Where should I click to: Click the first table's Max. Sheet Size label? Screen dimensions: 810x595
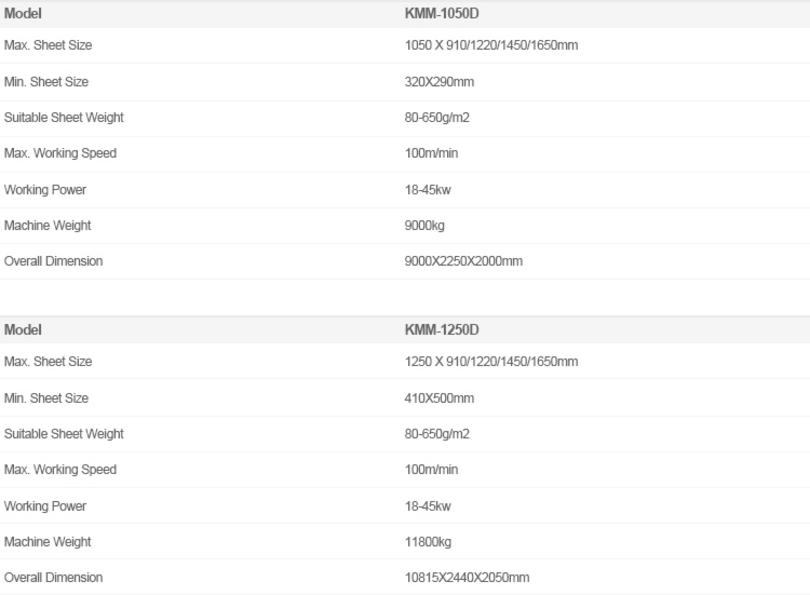pos(48,45)
